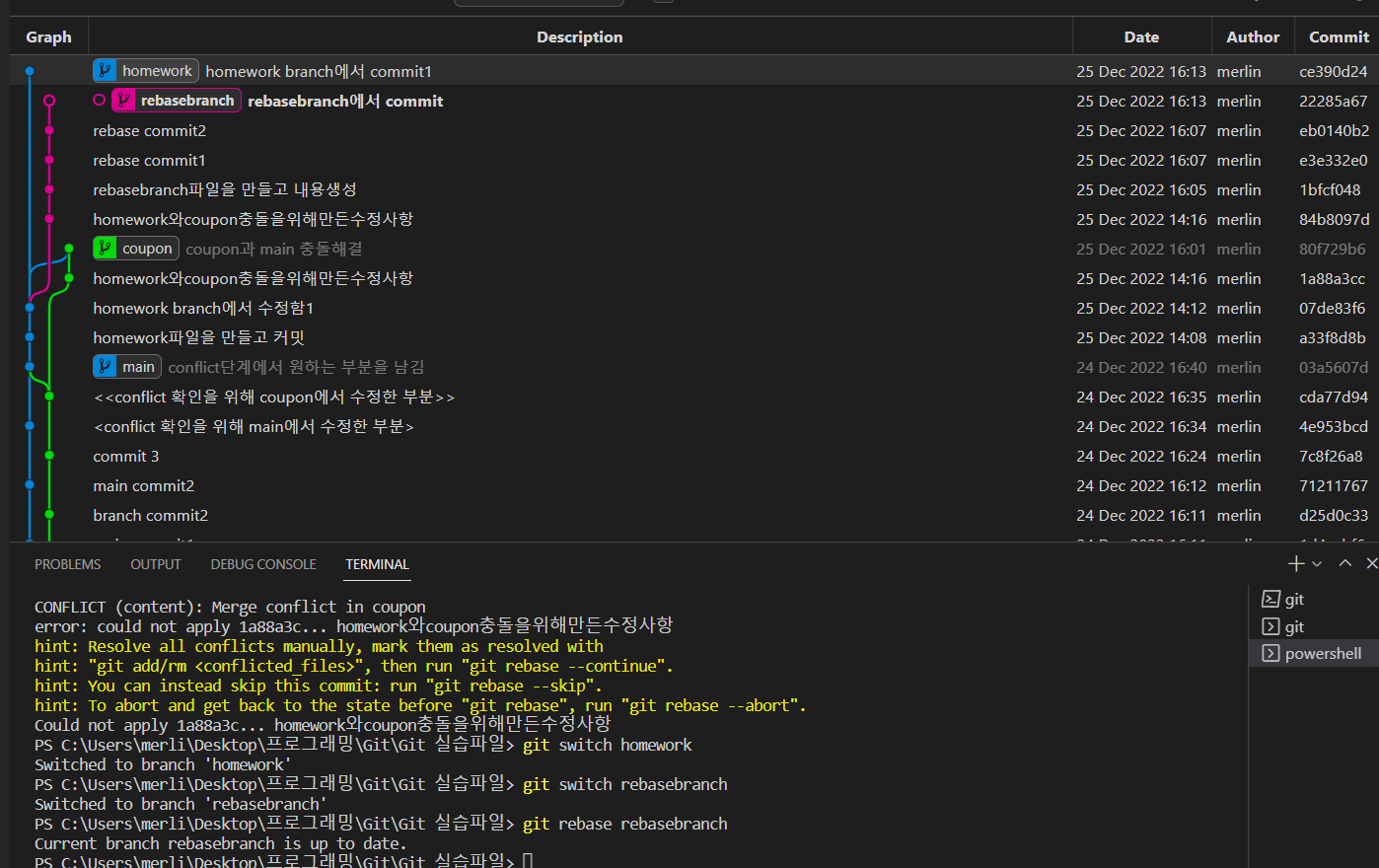Select the graph dot for commit e3e332e0
Screen dimensions: 1379x868
49,160
